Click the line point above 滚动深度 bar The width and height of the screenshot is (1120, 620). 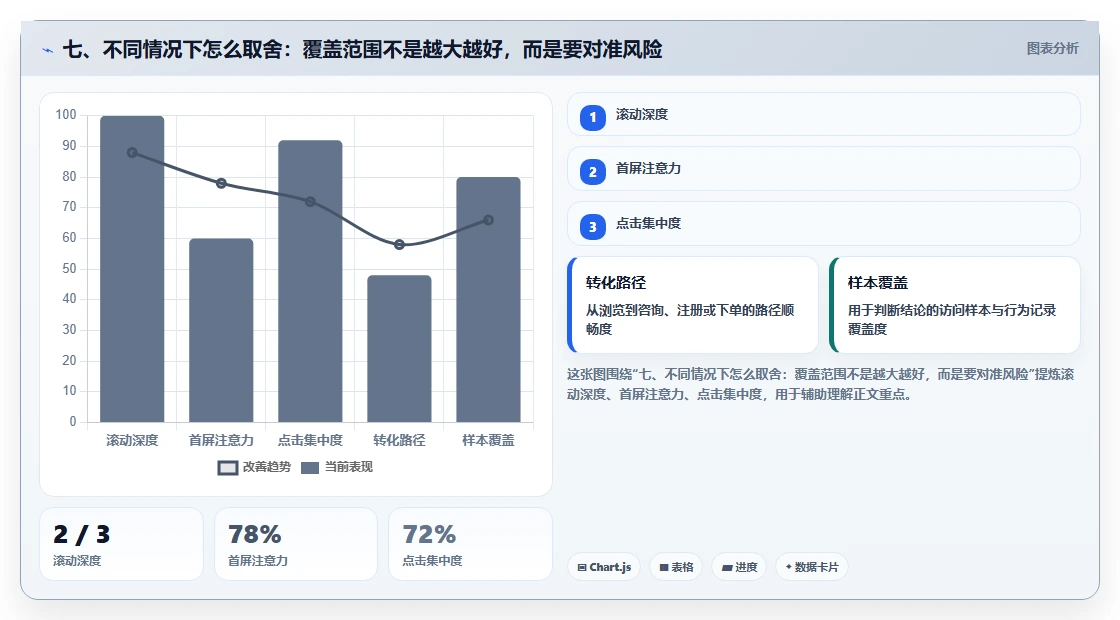pyautogui.click(x=132, y=153)
